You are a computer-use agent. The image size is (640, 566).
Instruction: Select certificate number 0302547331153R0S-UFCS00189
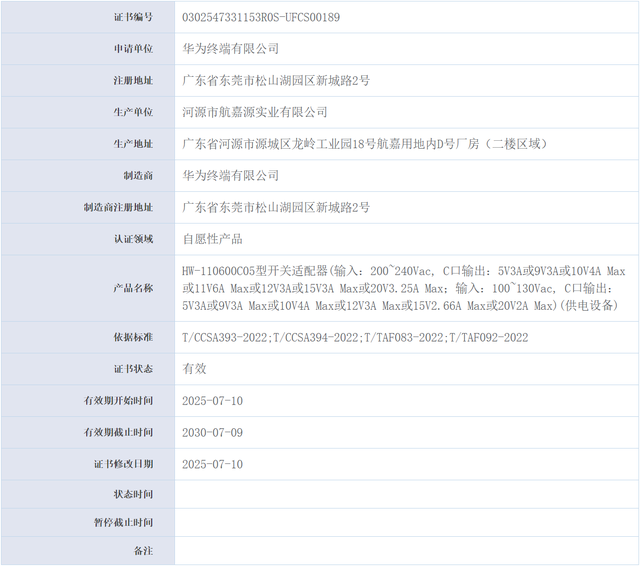tap(261, 17)
